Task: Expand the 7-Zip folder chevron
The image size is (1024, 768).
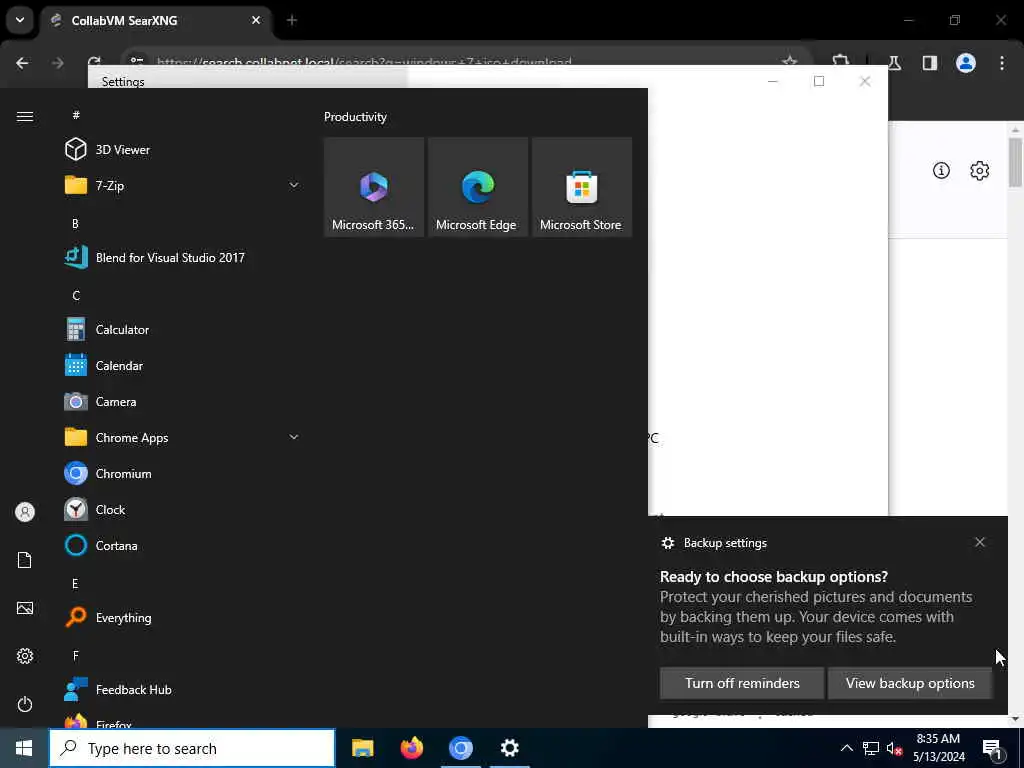Action: click(294, 185)
